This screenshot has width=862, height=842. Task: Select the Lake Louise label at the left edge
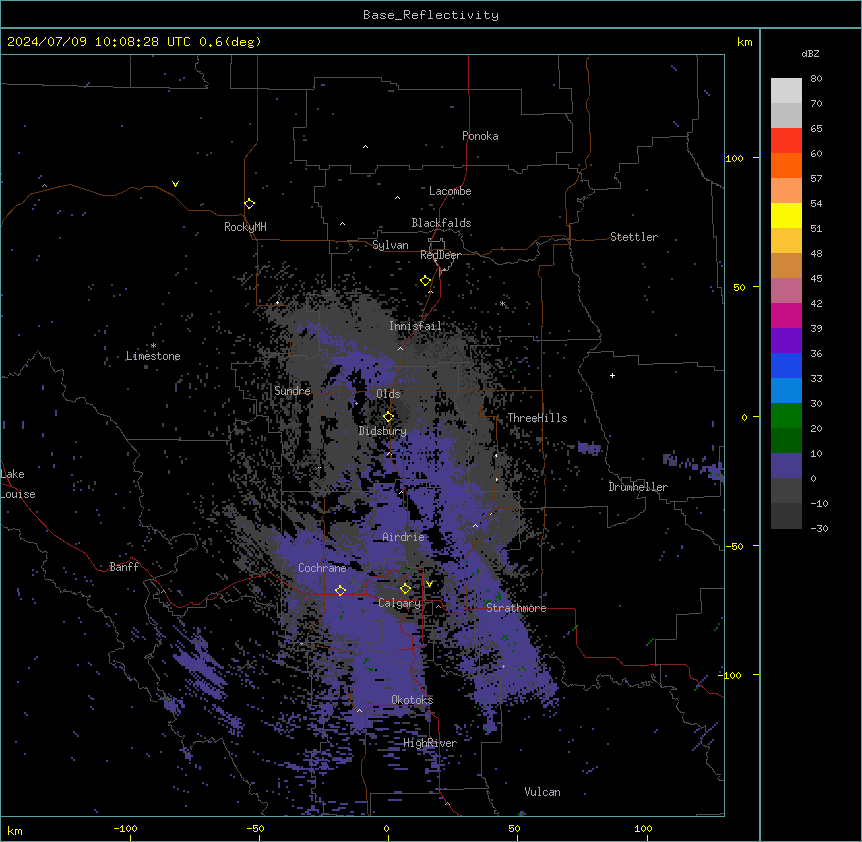click(x=18, y=484)
